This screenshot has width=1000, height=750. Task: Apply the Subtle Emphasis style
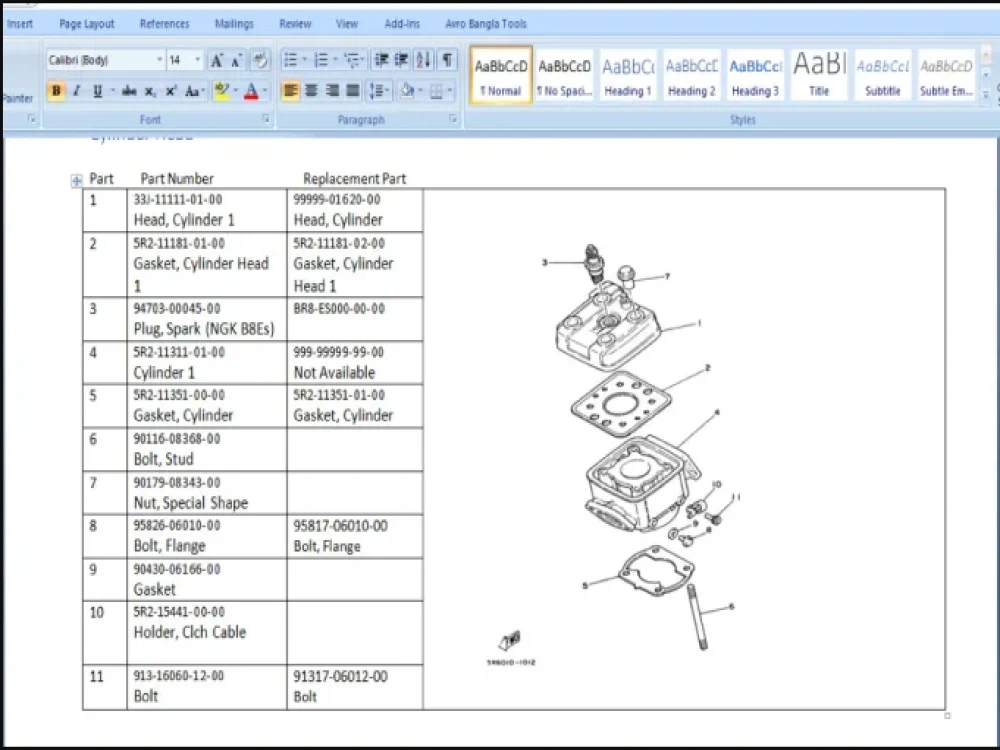click(946, 75)
